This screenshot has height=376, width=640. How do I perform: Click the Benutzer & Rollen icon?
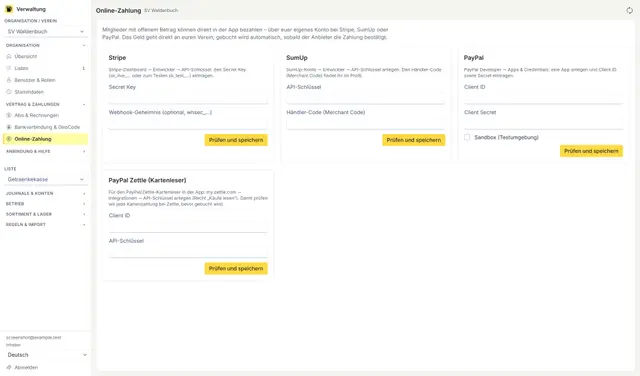click(x=9, y=80)
